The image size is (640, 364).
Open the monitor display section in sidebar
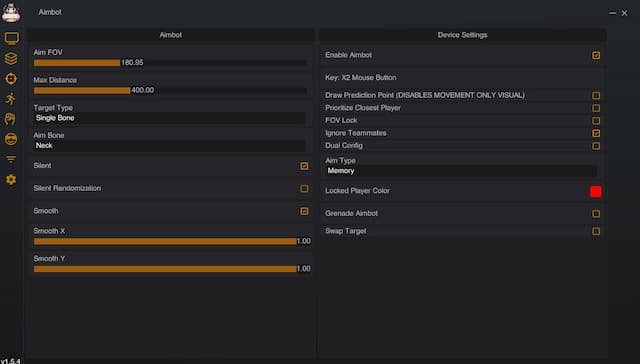pos(11,39)
